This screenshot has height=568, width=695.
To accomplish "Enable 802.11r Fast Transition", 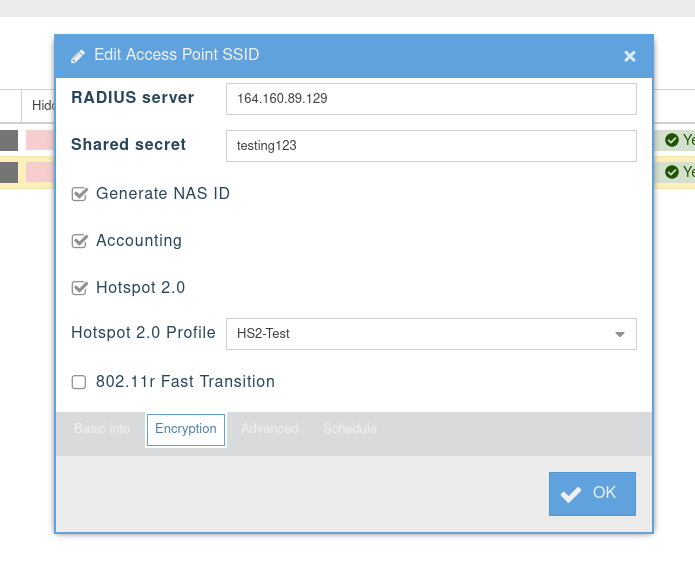I will [x=79, y=382].
